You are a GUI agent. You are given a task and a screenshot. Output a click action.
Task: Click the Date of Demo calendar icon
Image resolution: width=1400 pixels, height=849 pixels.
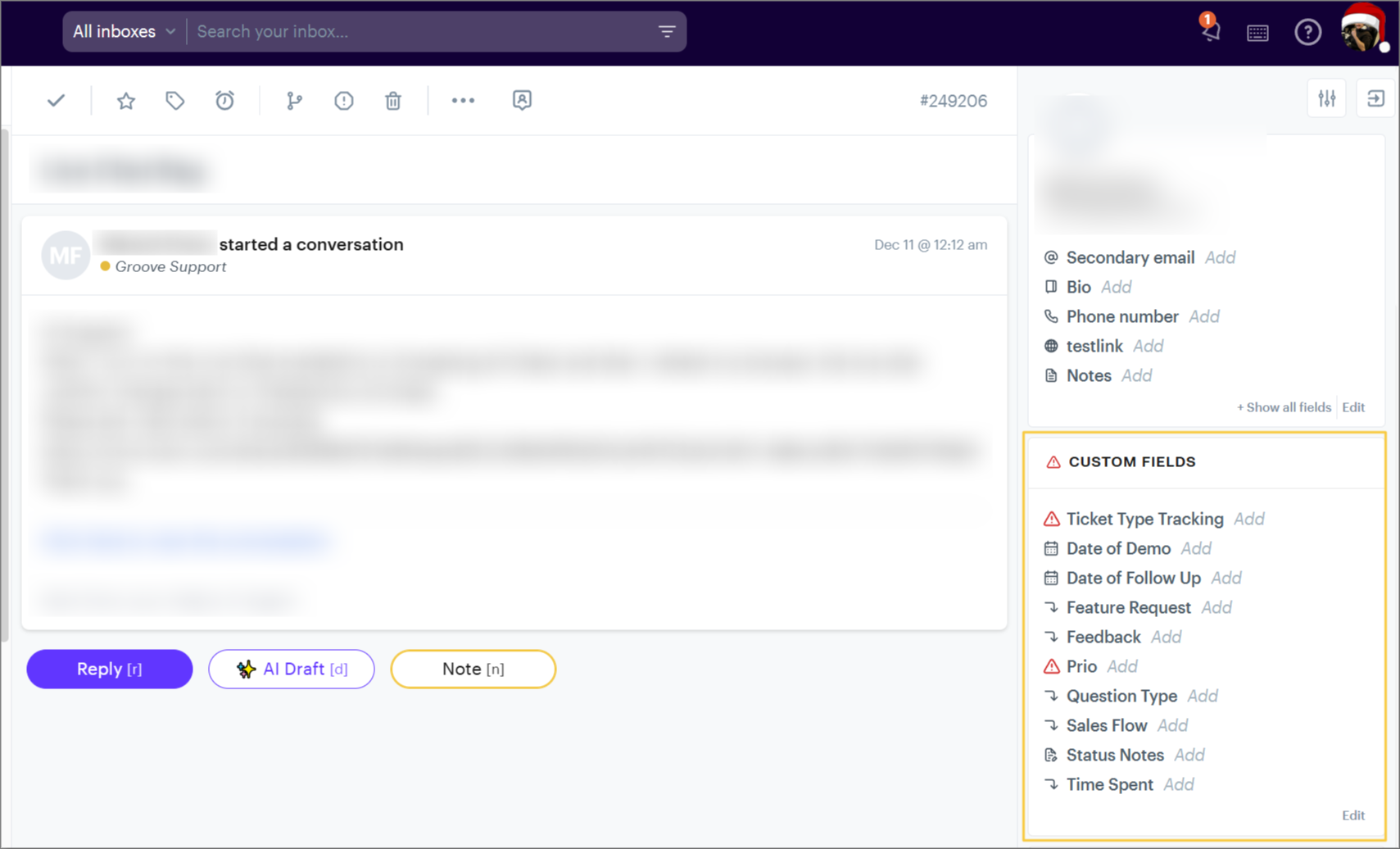click(1051, 548)
